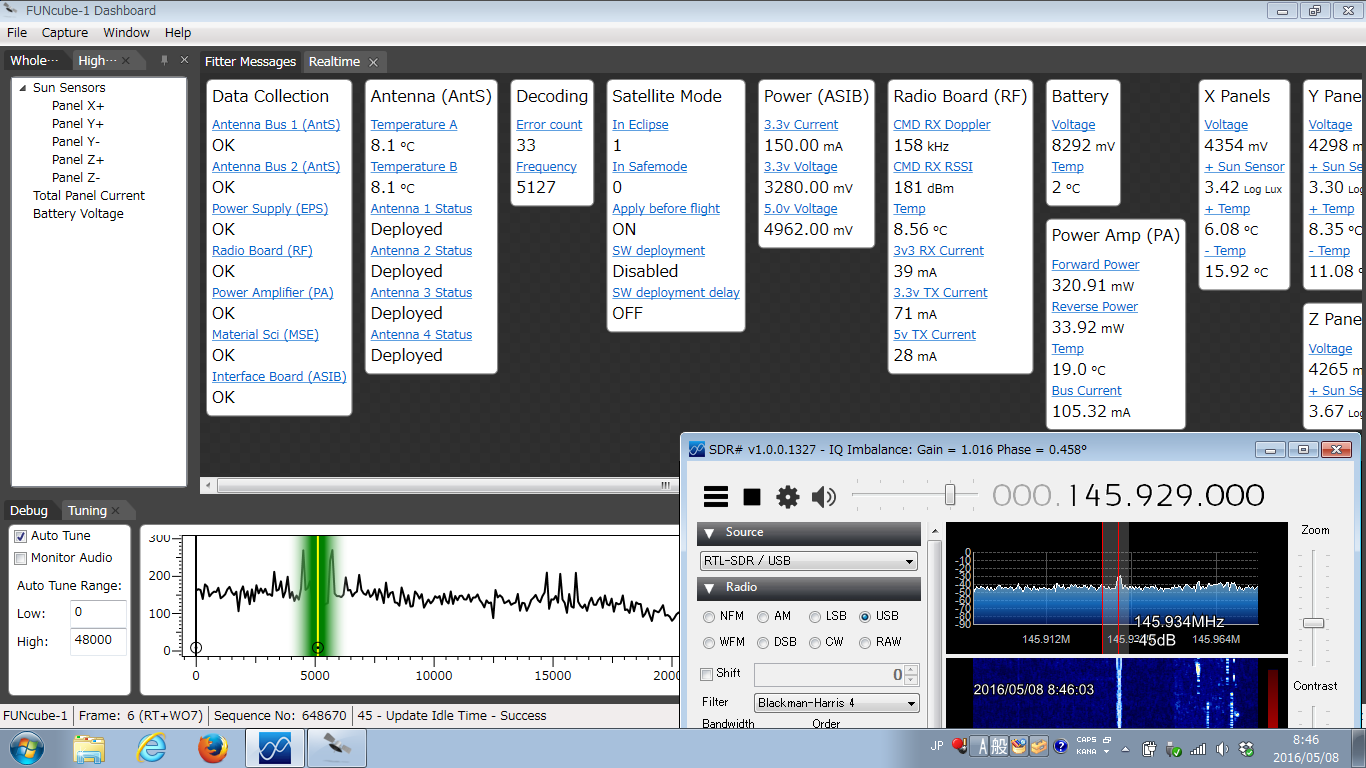Click the Antenna Bus 1 (AntS) link
Screen dimensions: 1366x768
tap(276, 125)
